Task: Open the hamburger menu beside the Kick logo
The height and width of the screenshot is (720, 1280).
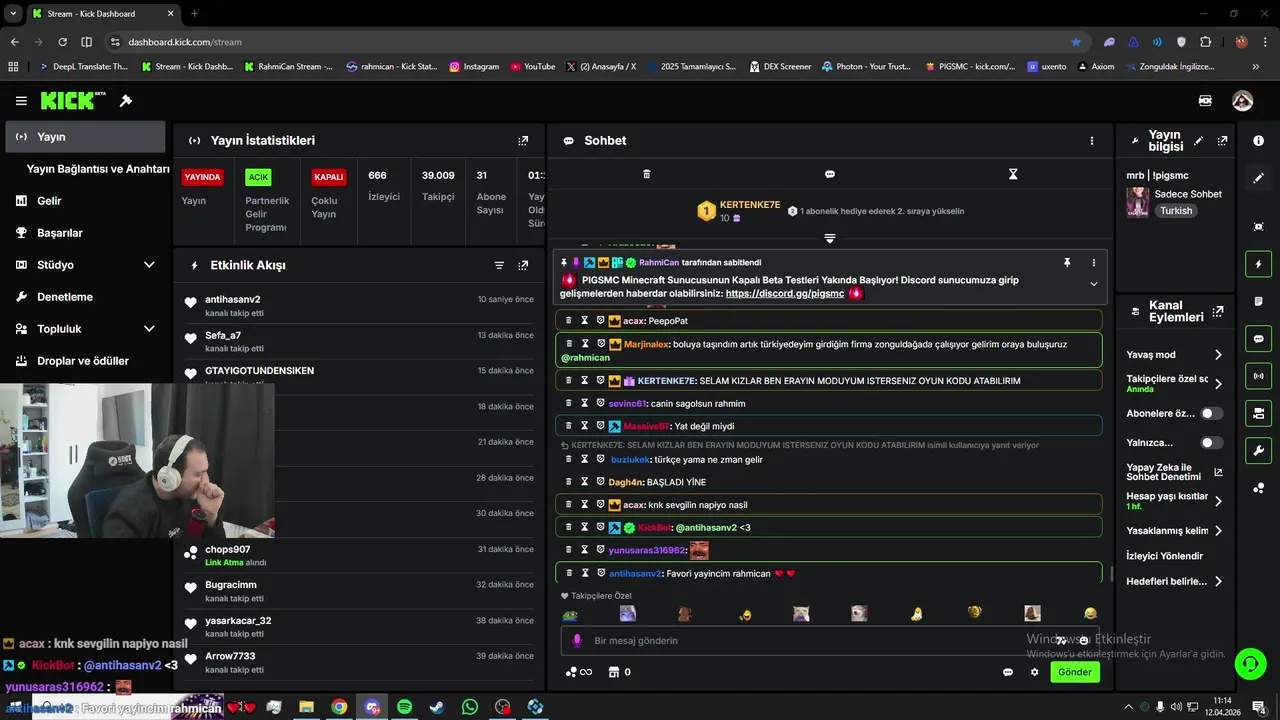Action: pos(21,101)
